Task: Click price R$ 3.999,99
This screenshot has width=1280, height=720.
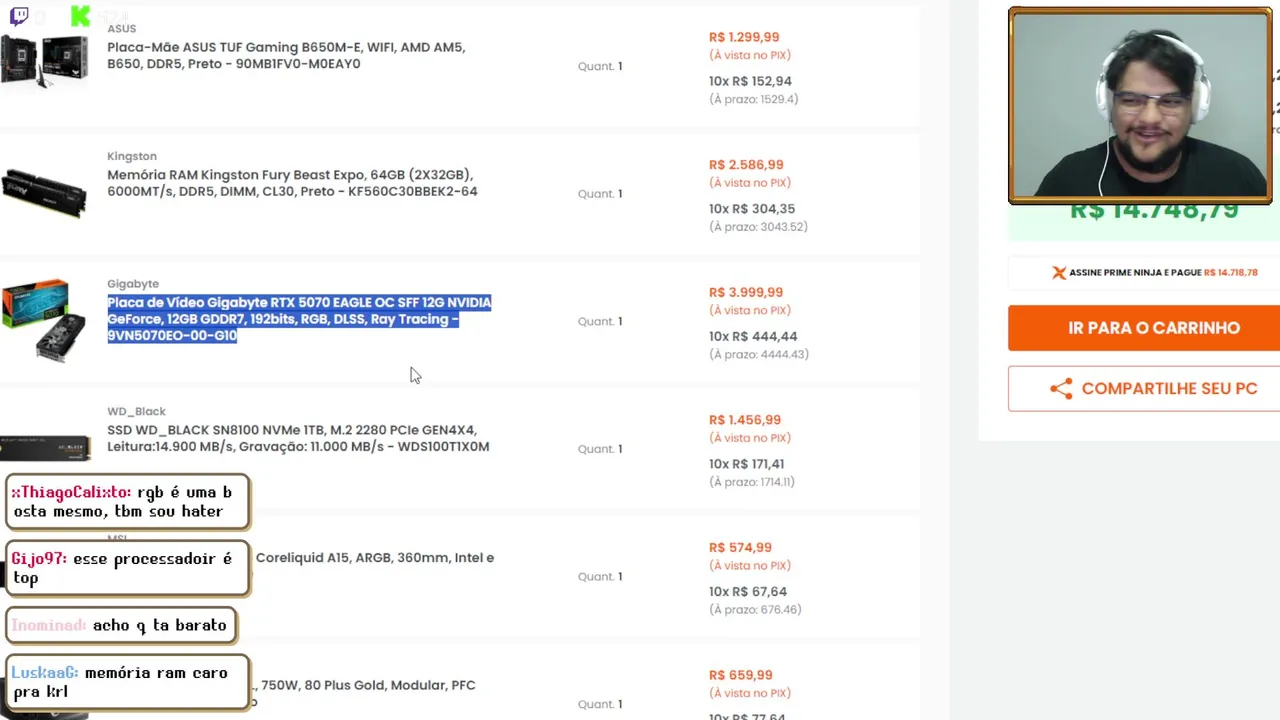Action: click(x=746, y=292)
